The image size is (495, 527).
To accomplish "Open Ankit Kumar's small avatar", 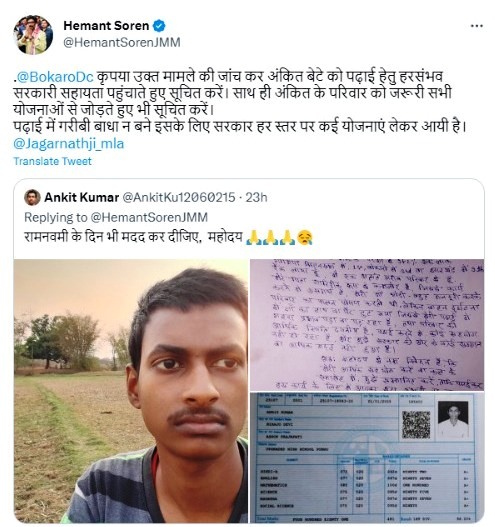I will pyautogui.click(x=32, y=197).
